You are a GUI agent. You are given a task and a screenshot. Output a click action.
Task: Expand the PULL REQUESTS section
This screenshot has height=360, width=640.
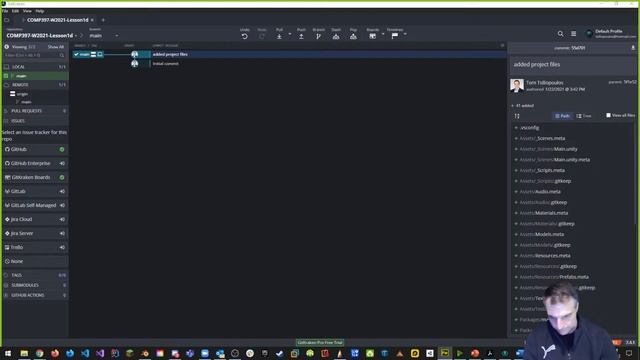[34, 111]
